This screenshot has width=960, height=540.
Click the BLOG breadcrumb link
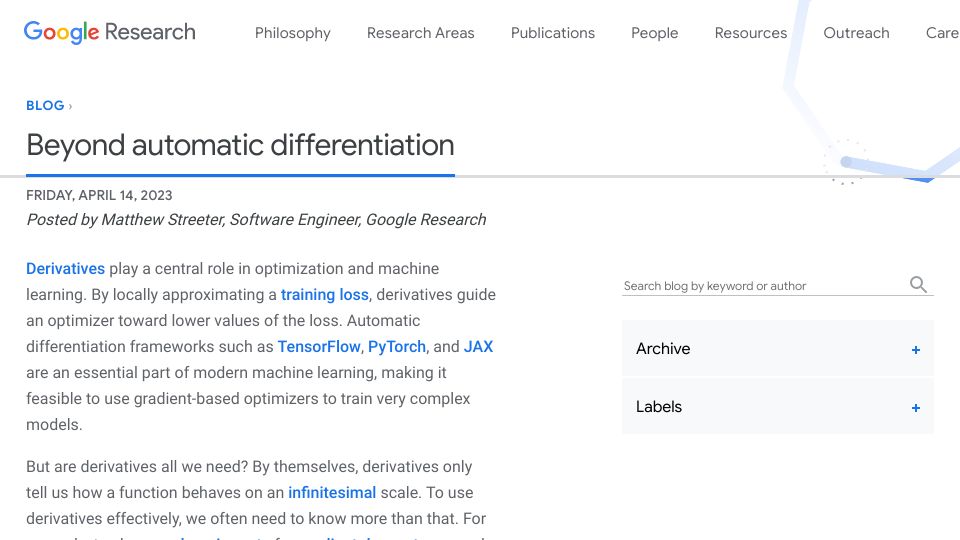tap(45, 105)
